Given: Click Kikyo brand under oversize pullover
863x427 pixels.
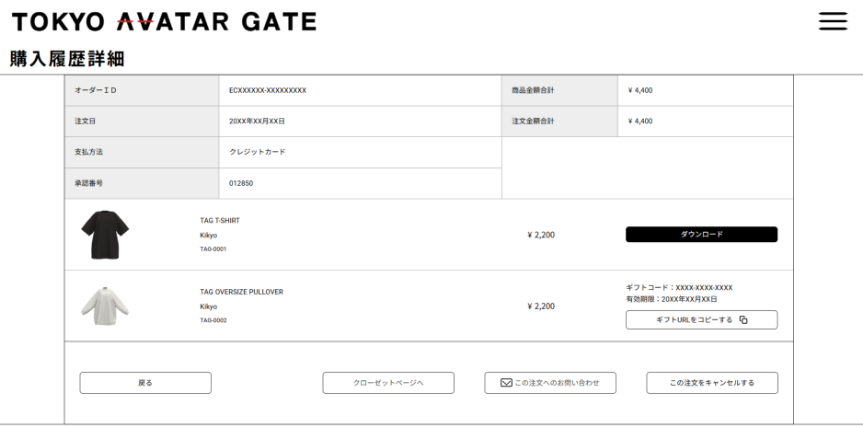Looking at the screenshot, I should pyautogui.click(x=208, y=306).
